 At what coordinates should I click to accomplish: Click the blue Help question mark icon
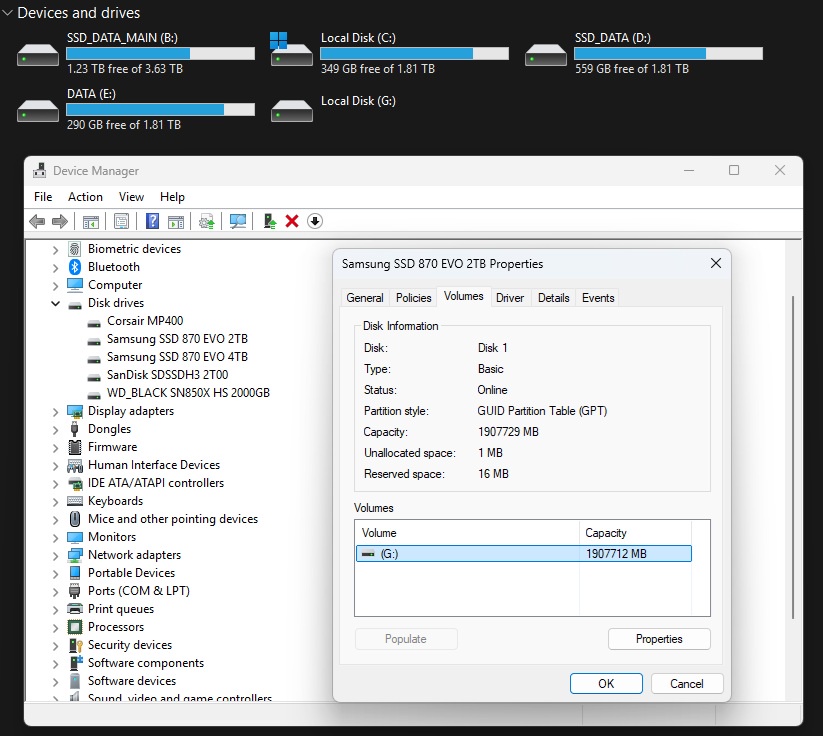click(x=152, y=221)
